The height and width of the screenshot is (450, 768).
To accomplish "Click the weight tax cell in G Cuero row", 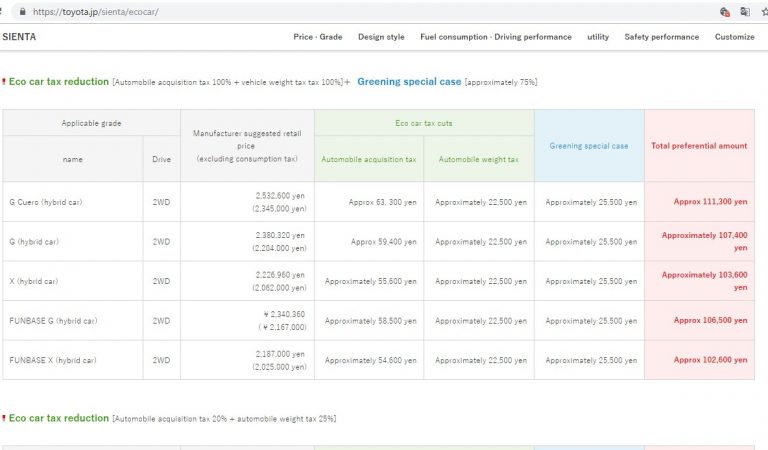I will pos(481,202).
